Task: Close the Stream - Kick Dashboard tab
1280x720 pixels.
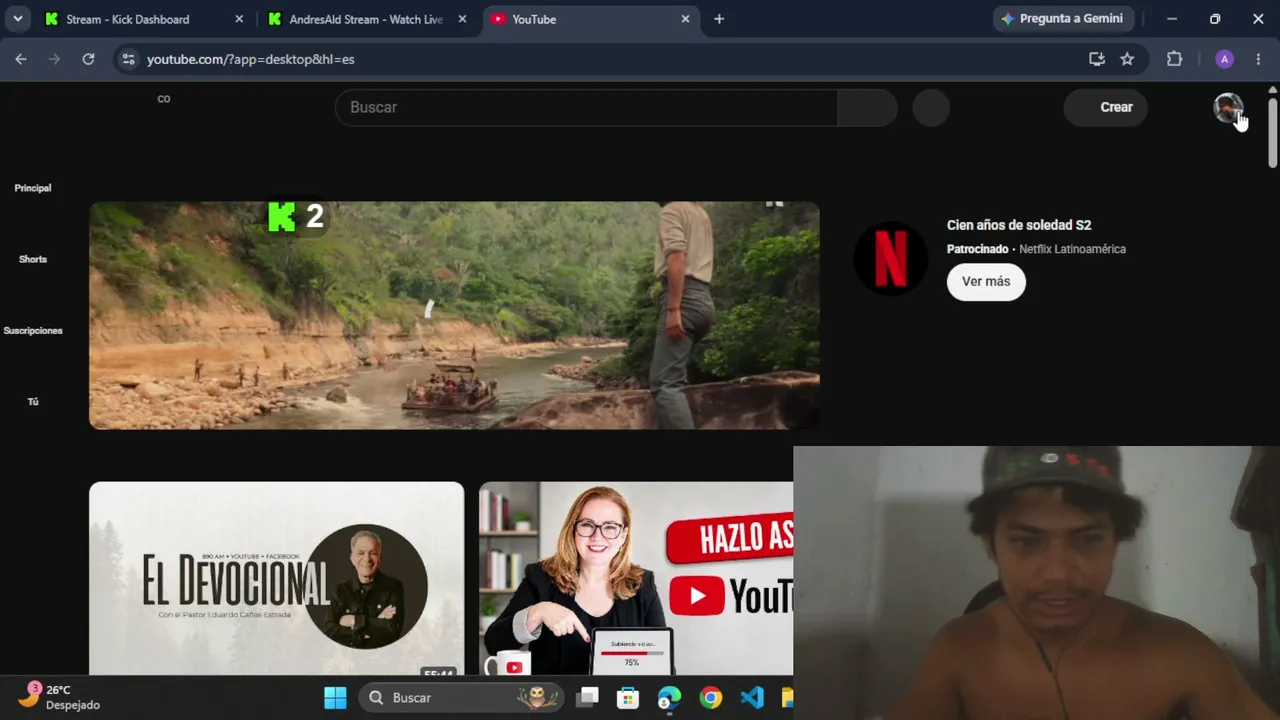Action: click(x=239, y=19)
